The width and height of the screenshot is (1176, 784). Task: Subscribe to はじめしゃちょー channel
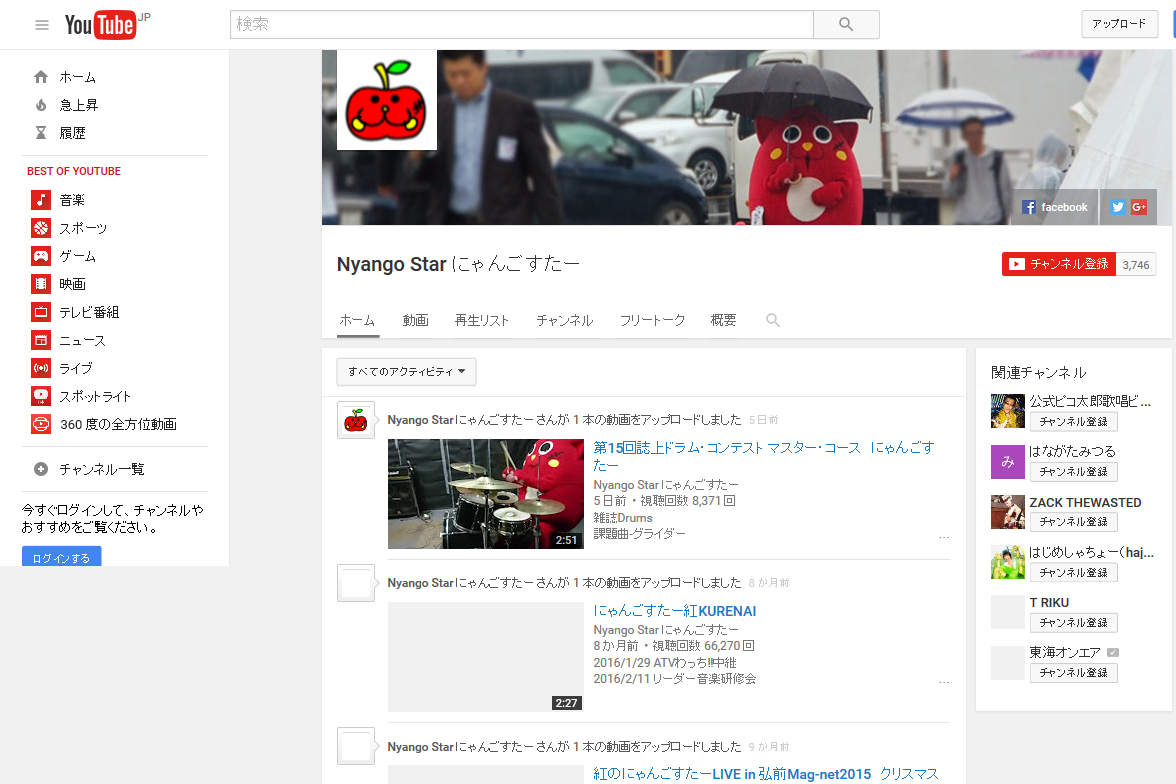point(1073,572)
